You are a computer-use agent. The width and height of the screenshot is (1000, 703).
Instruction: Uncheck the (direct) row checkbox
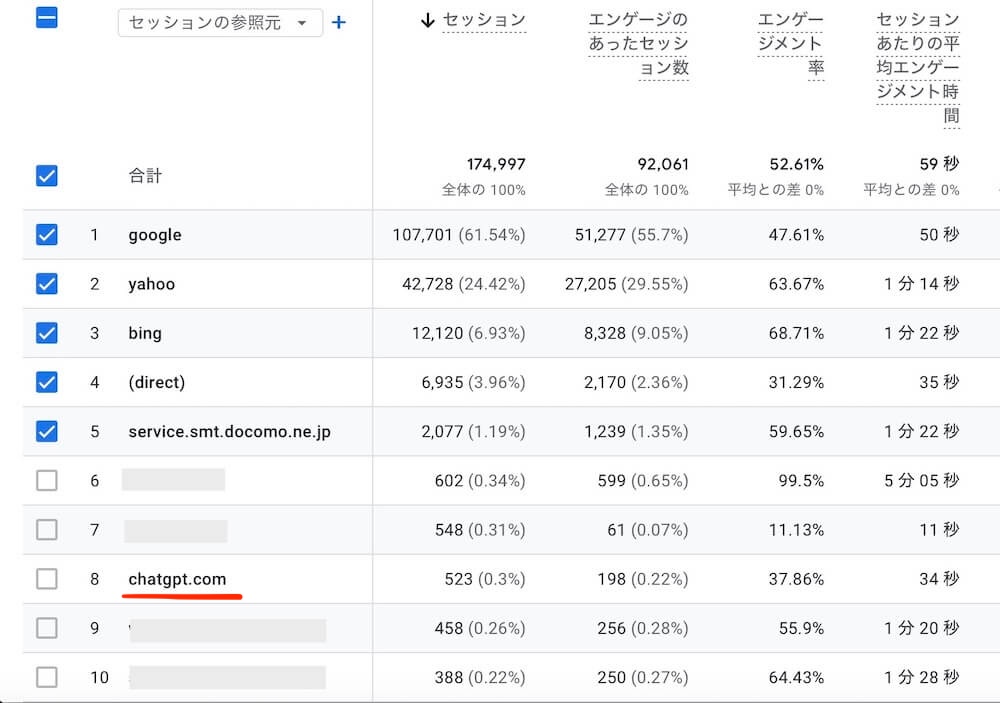(x=47, y=382)
